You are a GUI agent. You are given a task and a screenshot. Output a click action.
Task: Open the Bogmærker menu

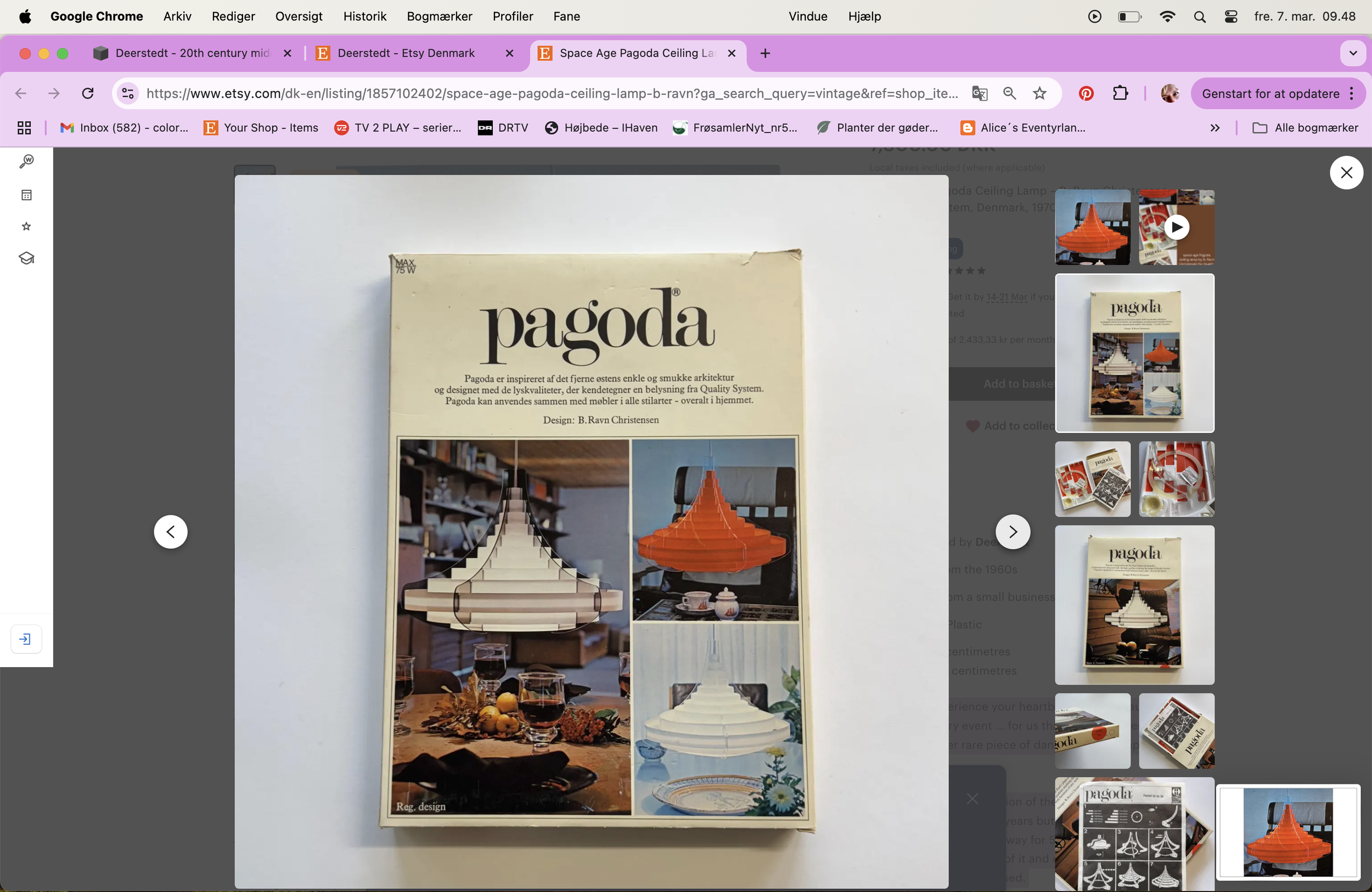439,16
